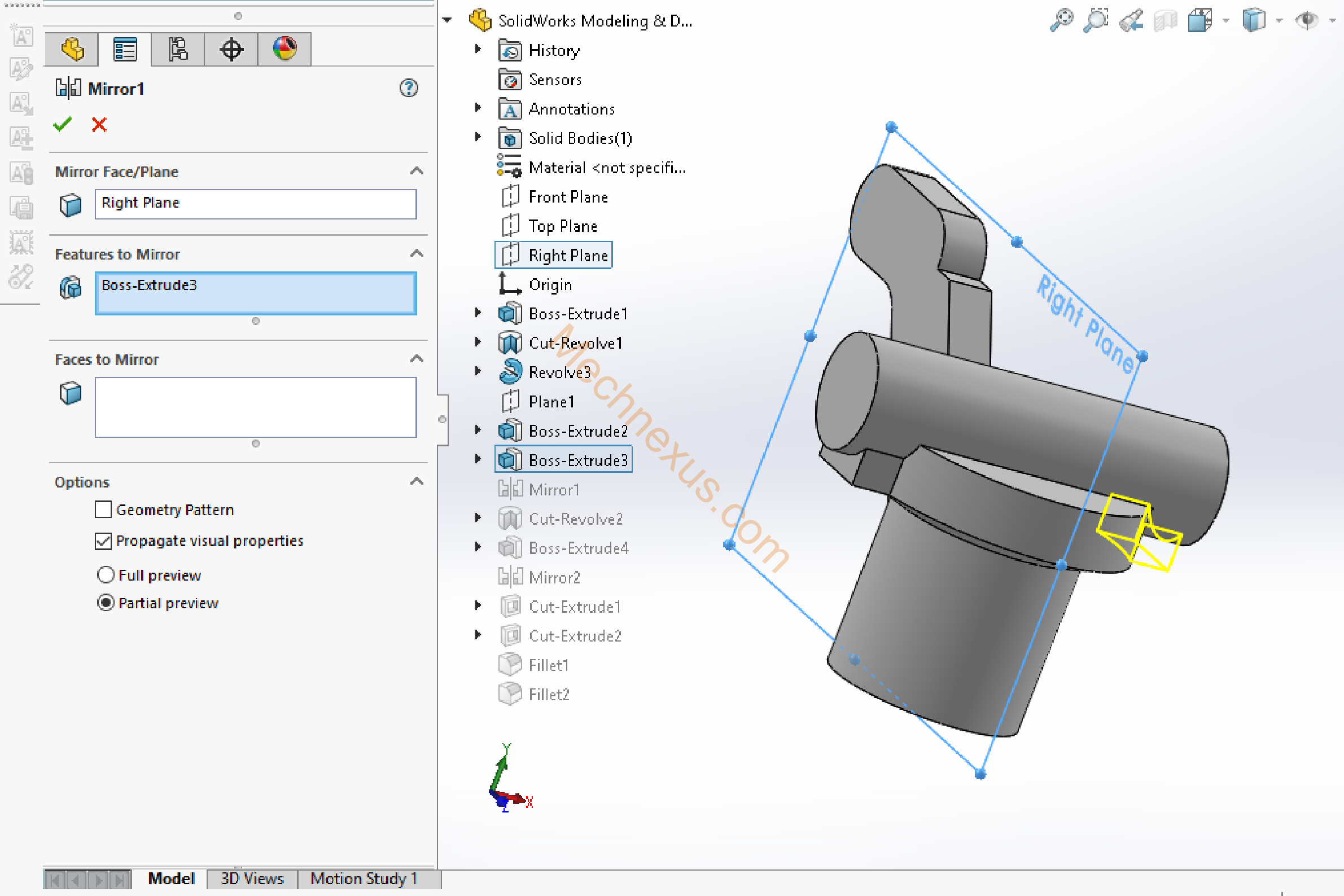The height and width of the screenshot is (896, 1344).
Task: Open the DisplayManager color ball tab
Action: [x=284, y=50]
